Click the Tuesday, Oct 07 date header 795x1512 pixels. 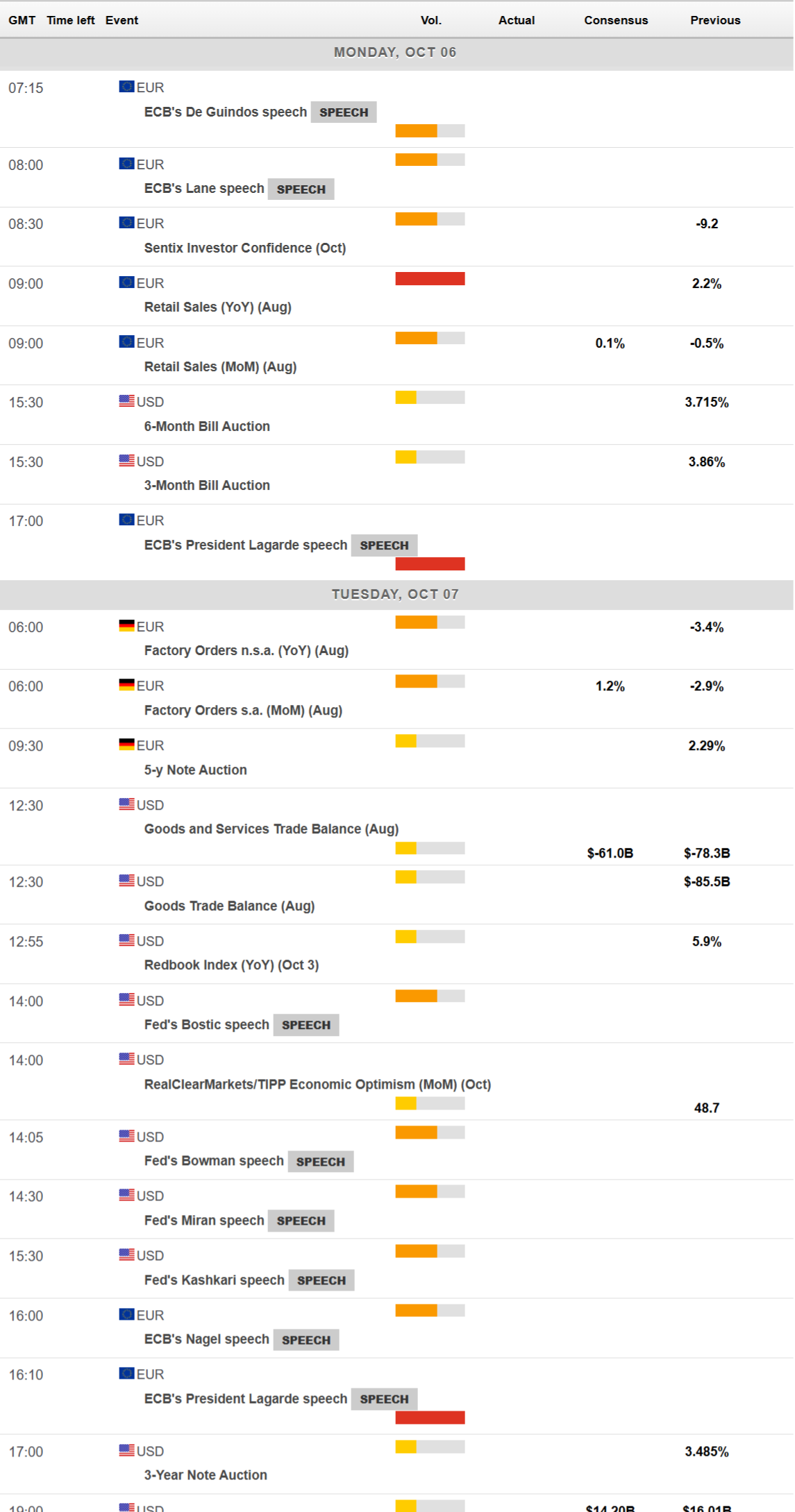[x=394, y=594]
